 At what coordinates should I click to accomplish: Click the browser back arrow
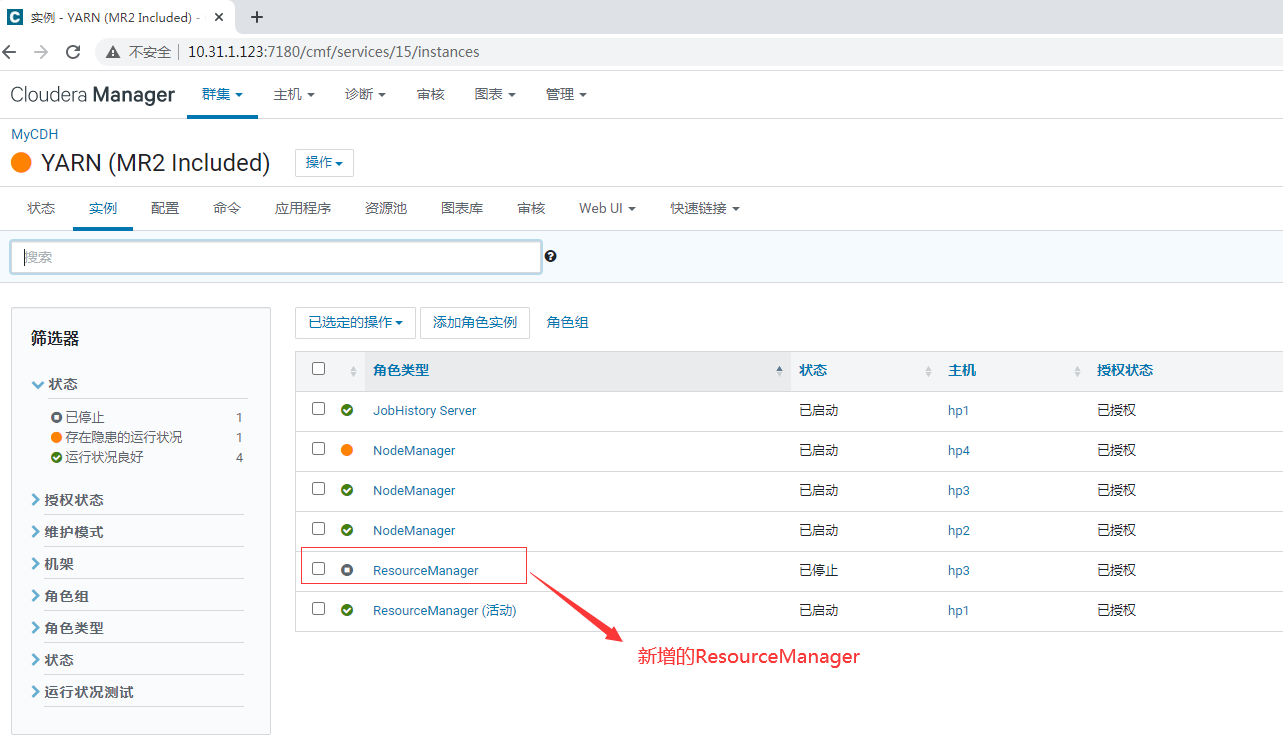(x=10, y=51)
